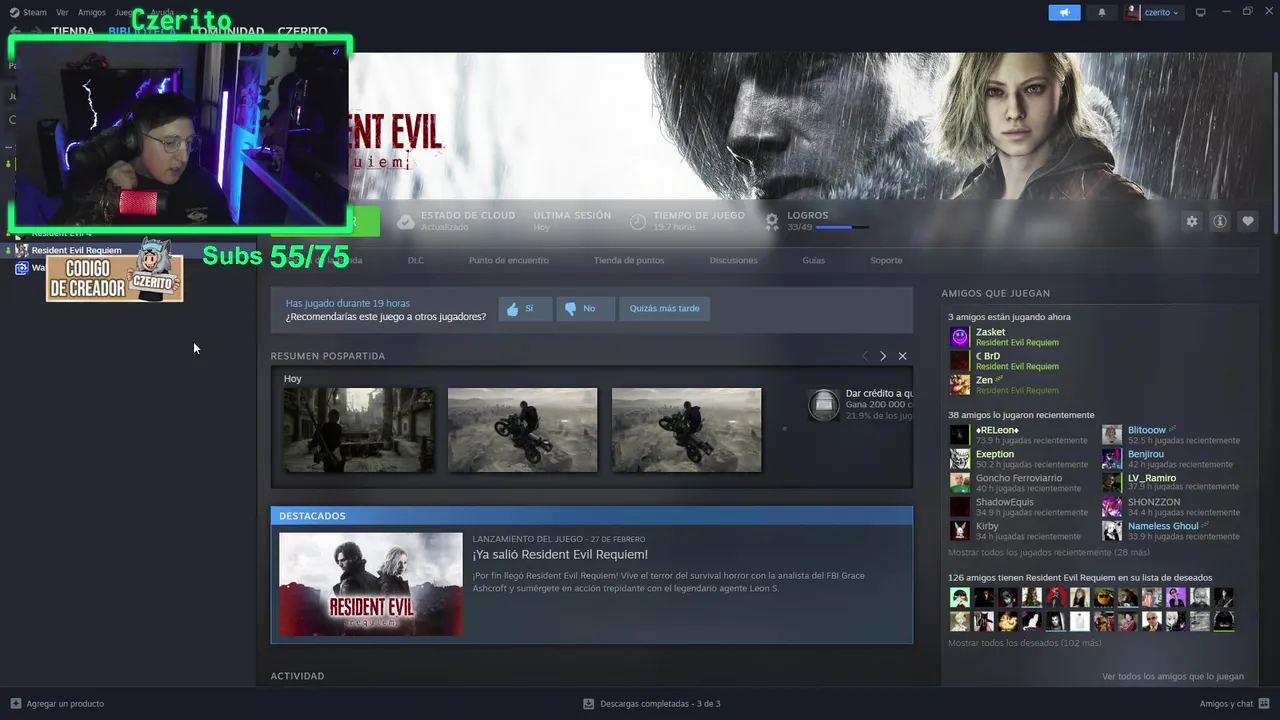Open the CZERITO profile section
Screen dimensions: 1280x720
pos(303,32)
